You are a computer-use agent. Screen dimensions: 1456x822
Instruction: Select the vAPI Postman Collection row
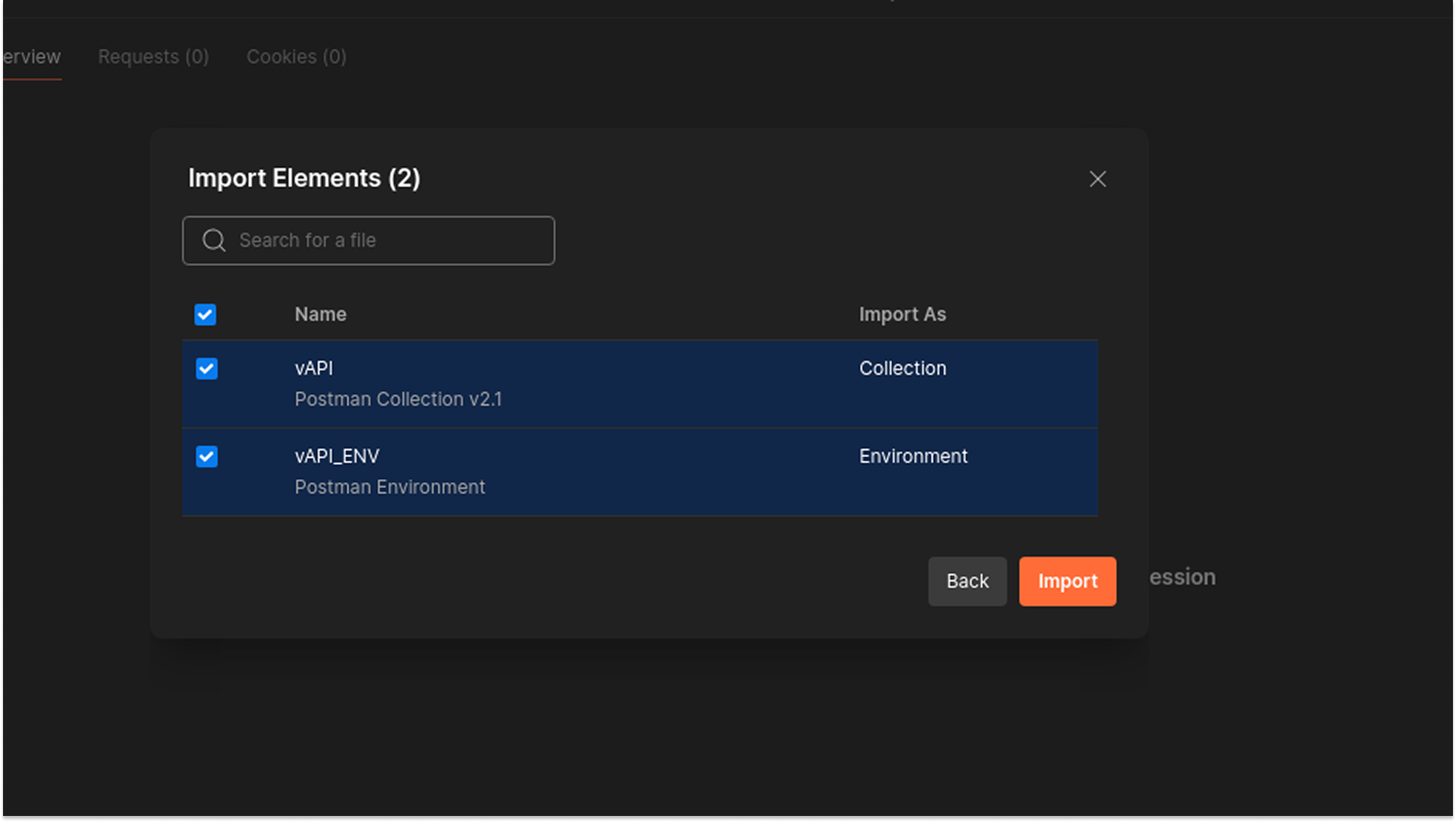click(529, 383)
